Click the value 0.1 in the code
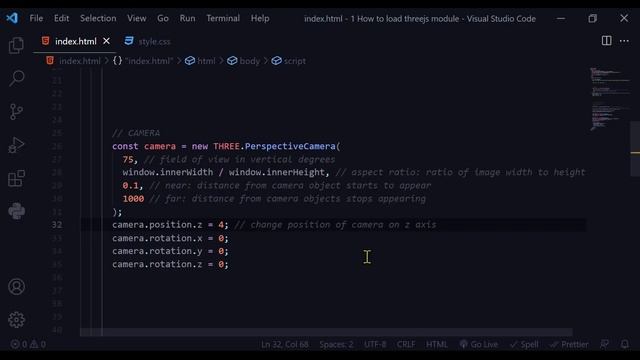This screenshot has width=640, height=360. coord(130,186)
